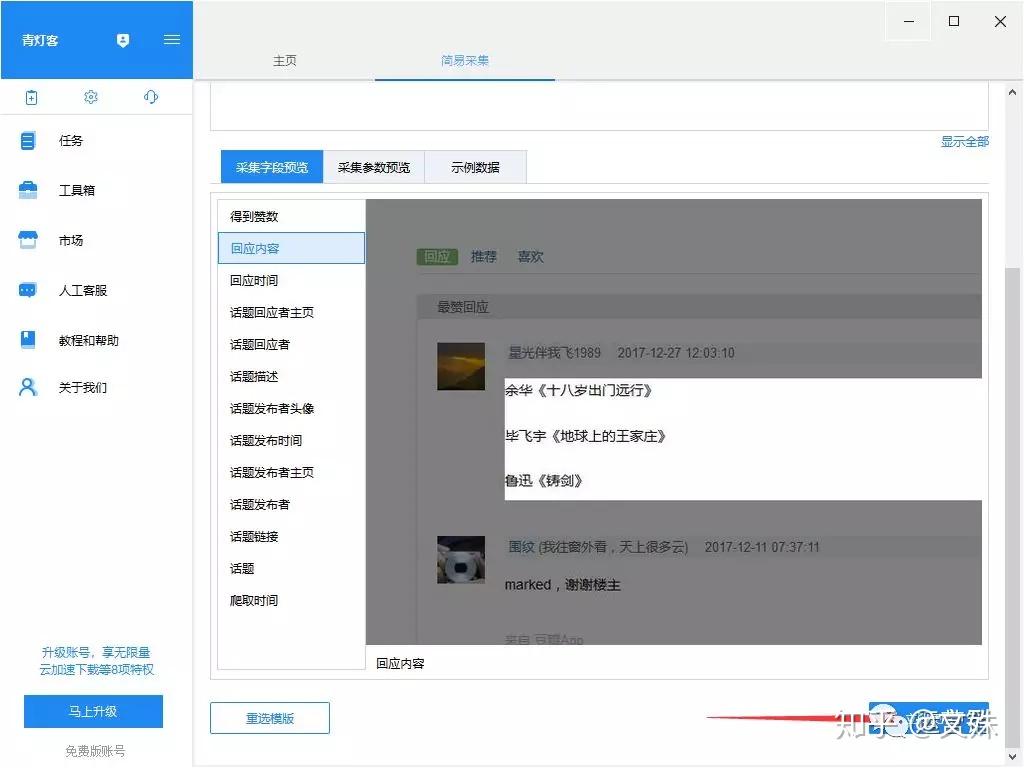Toggle the hamburger menu in the header
Screen dimensions: 1024x768
point(172,40)
